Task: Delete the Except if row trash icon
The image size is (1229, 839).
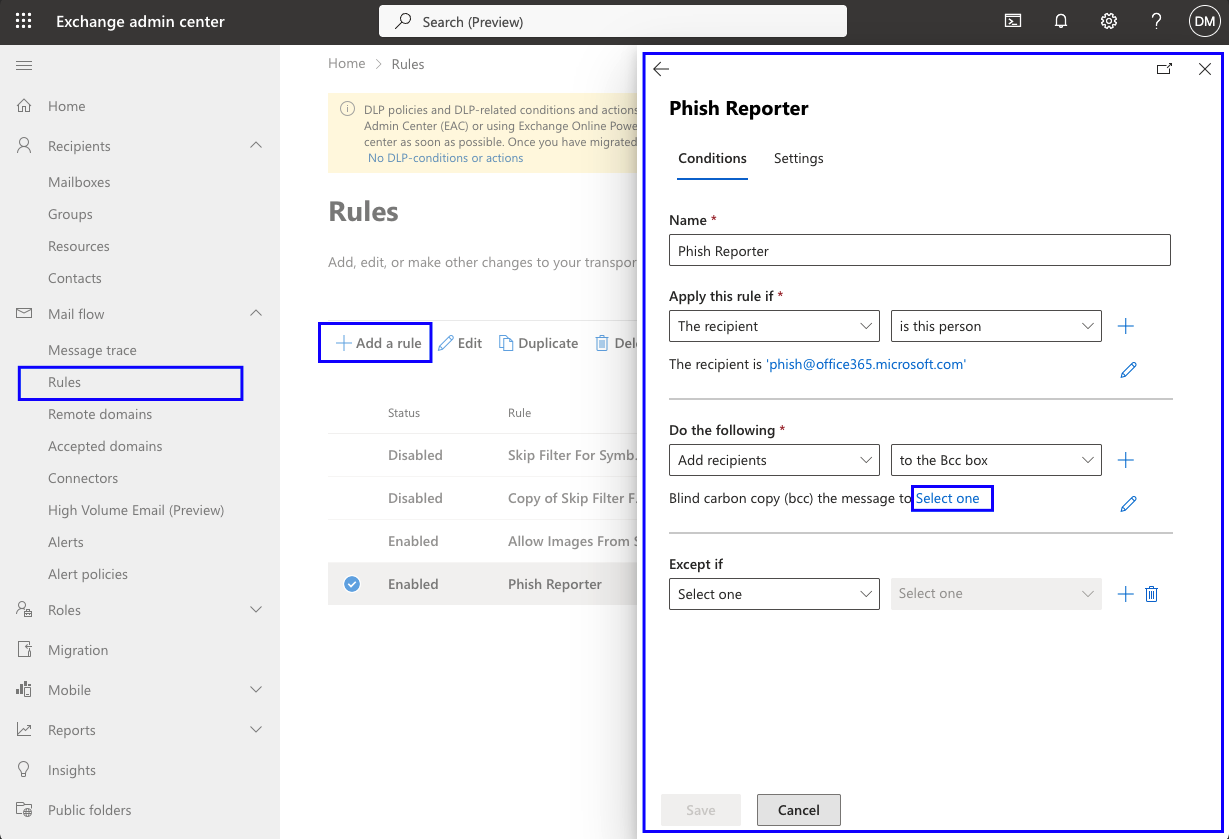Action: pyautogui.click(x=1151, y=593)
